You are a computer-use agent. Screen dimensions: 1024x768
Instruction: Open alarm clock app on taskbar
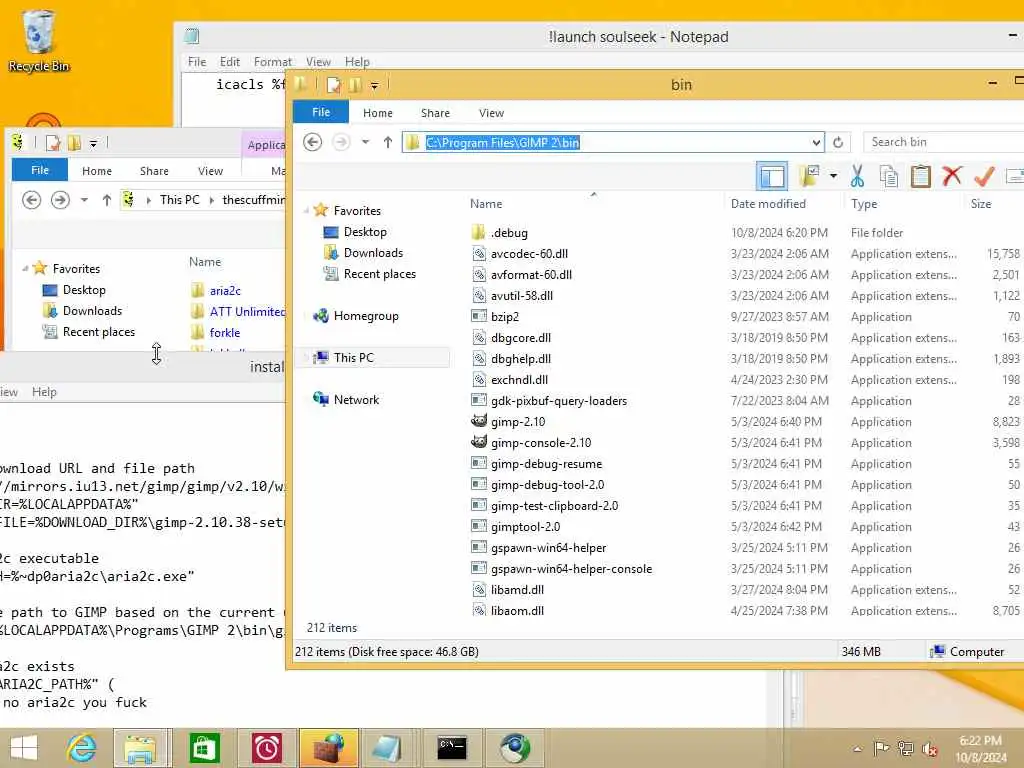click(x=266, y=748)
